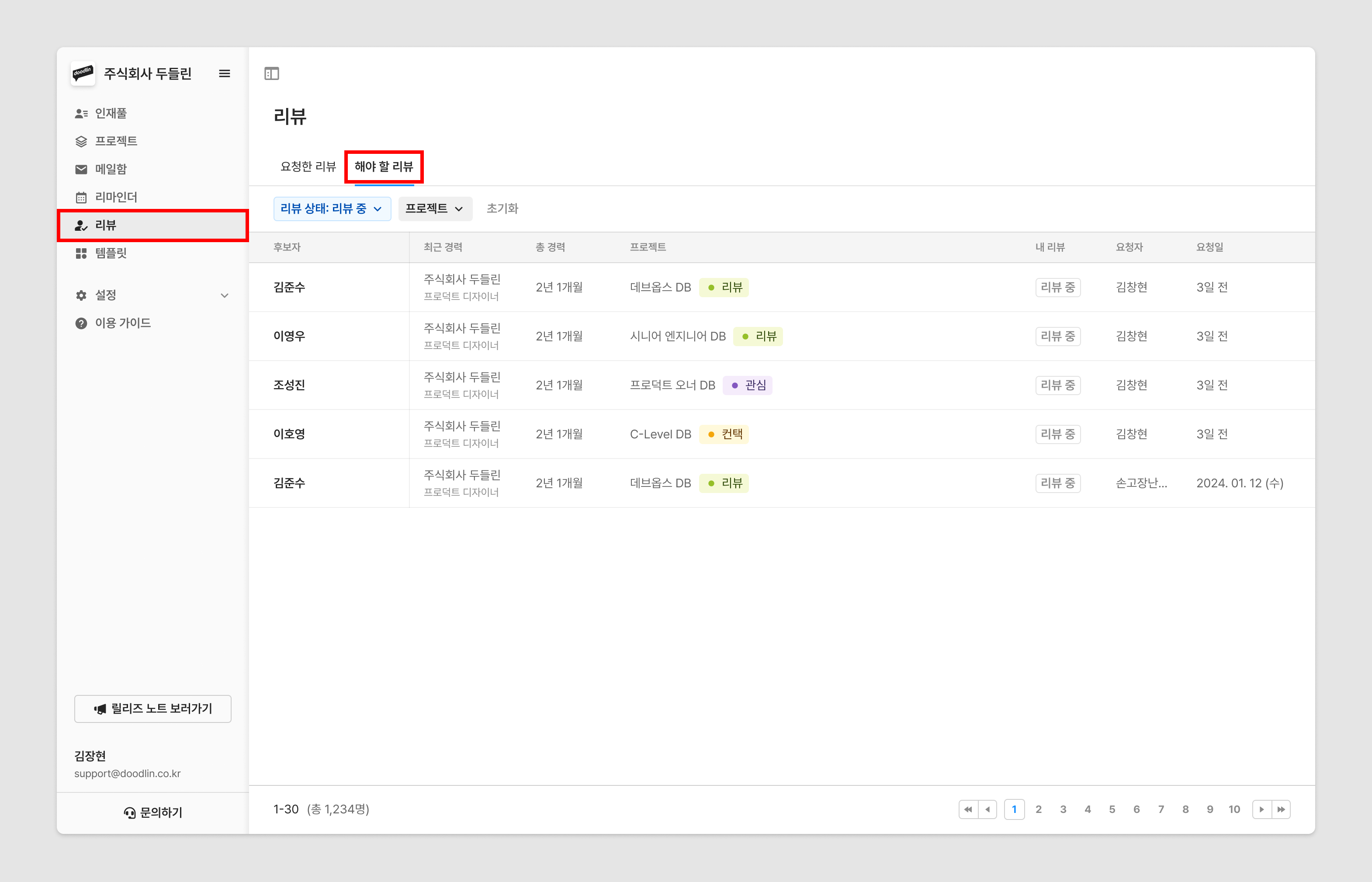The image size is (1372, 882).
Task: Open 템플릿 in the sidebar
Action: pyautogui.click(x=111, y=253)
